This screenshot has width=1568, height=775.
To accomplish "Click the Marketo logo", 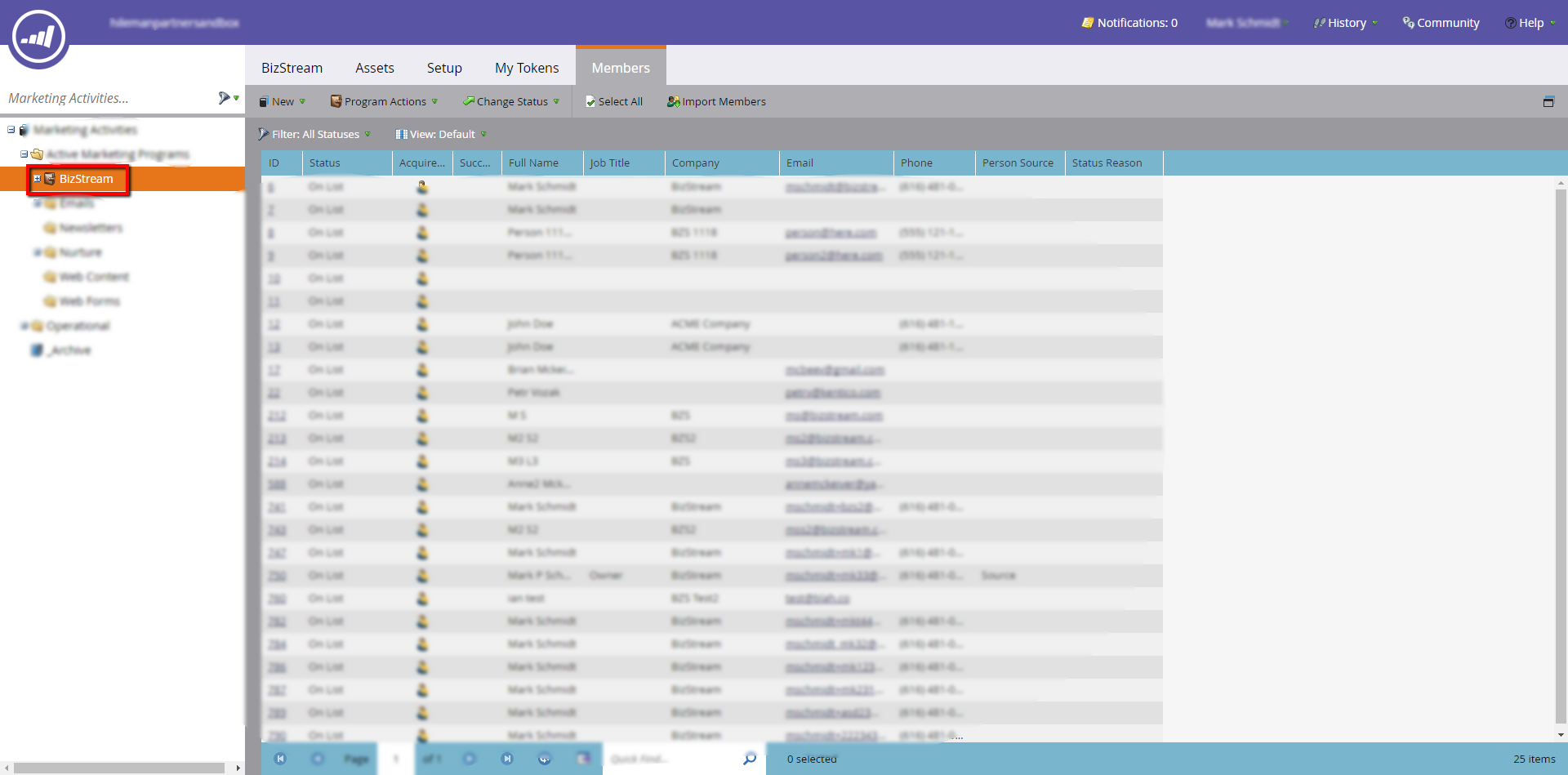I will [38, 38].
